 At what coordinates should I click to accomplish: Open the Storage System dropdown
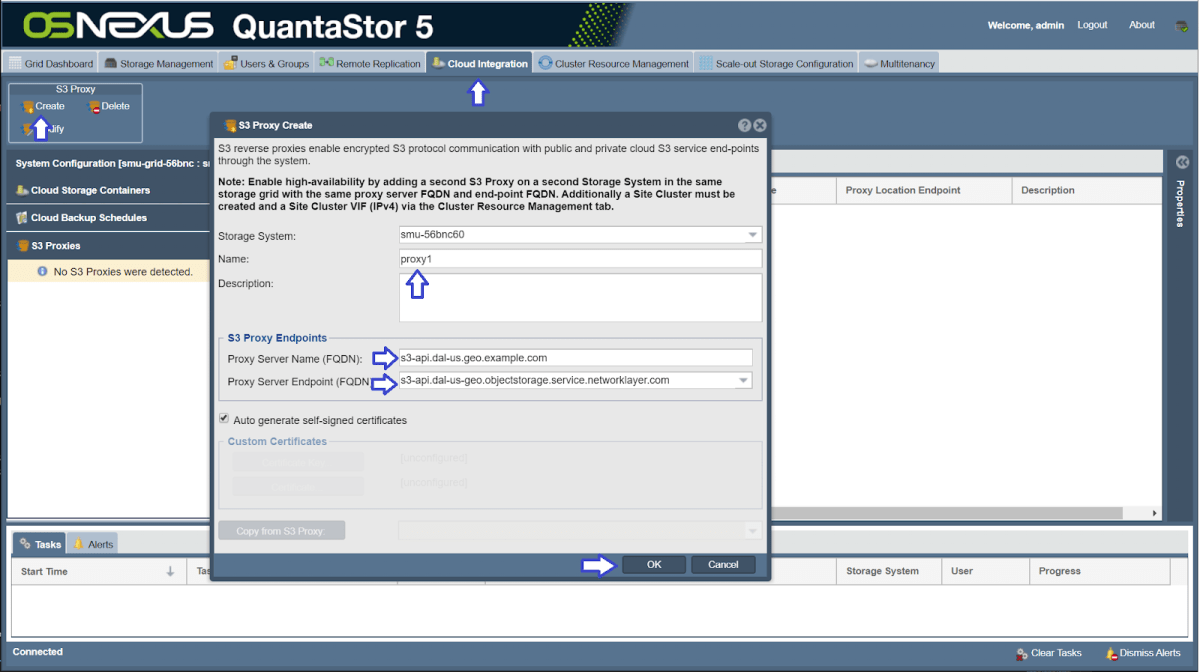click(x=752, y=234)
